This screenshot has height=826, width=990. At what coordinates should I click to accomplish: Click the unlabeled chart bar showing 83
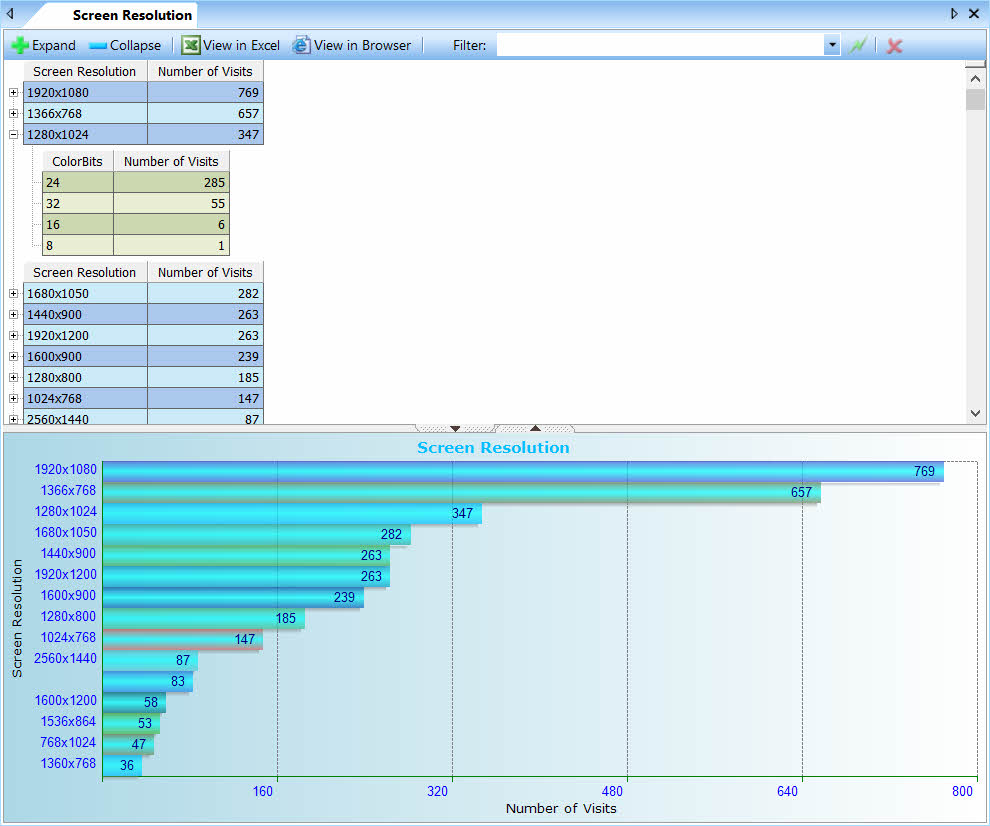point(148,681)
